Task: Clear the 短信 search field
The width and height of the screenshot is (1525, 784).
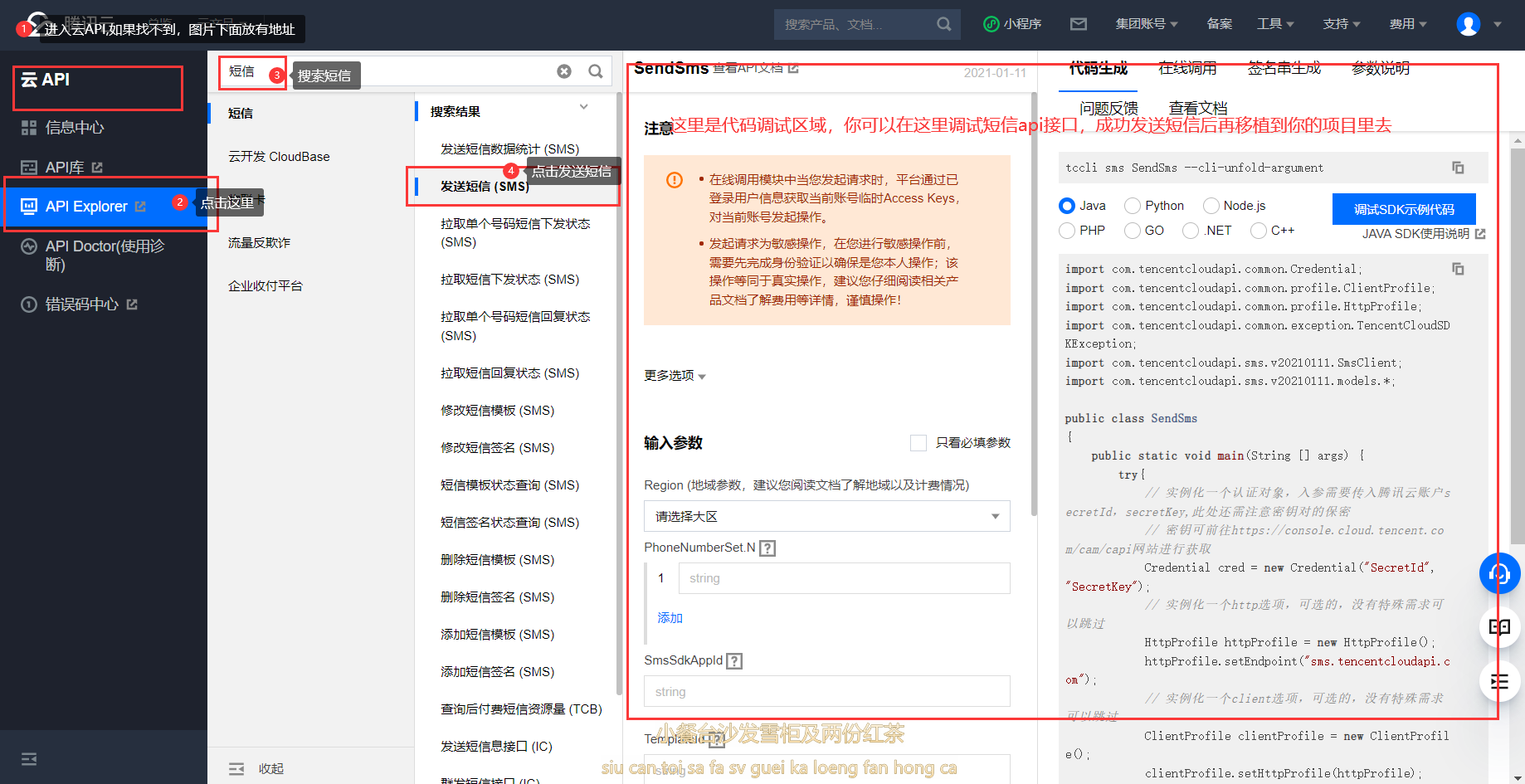Action: pyautogui.click(x=564, y=71)
